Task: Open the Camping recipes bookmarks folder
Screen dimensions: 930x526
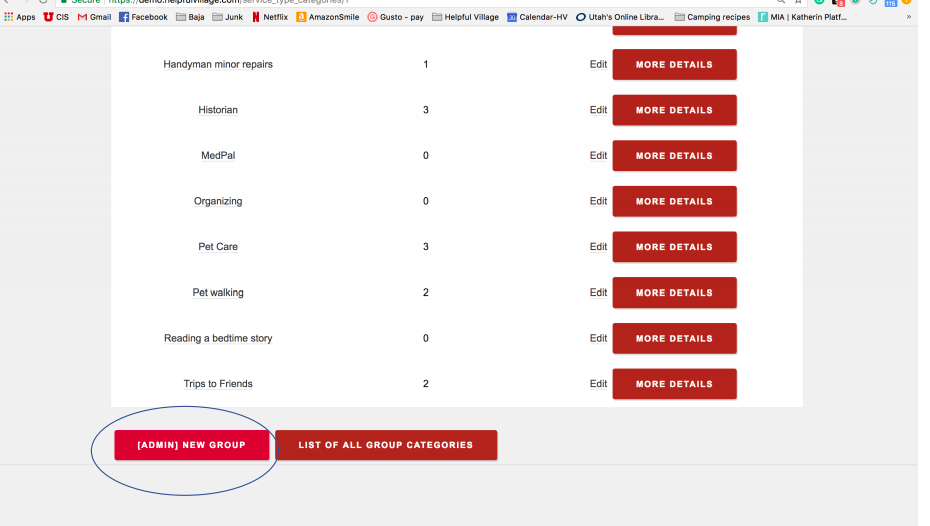Action: click(712, 17)
